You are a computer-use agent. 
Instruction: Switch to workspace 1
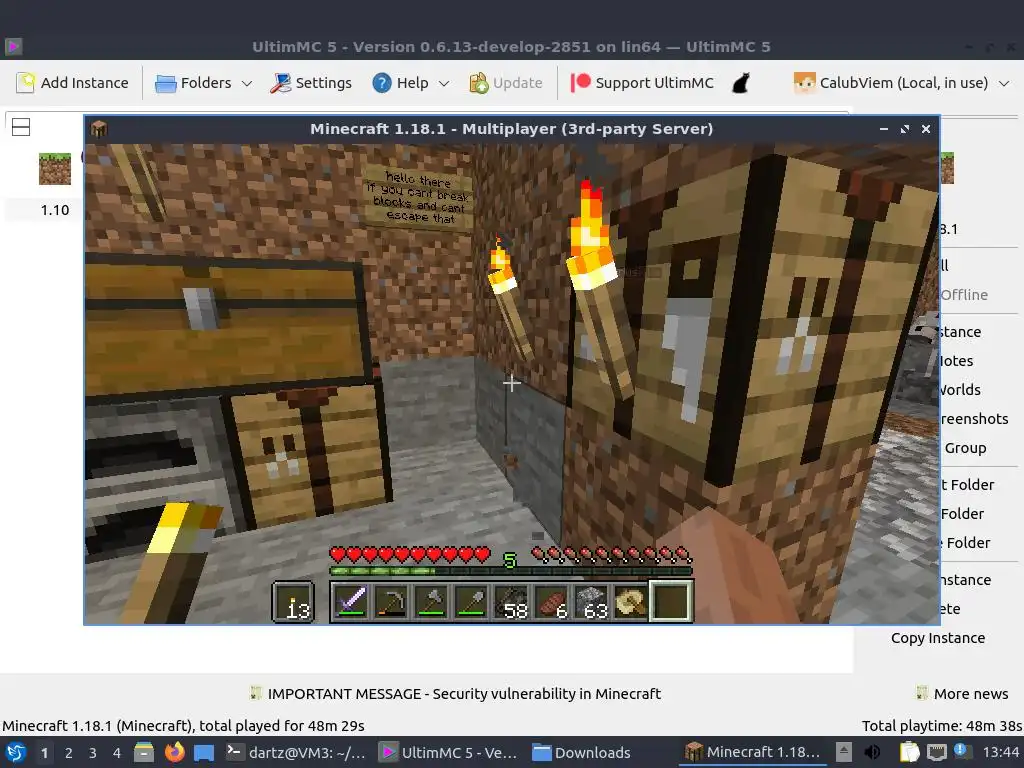tap(44, 752)
